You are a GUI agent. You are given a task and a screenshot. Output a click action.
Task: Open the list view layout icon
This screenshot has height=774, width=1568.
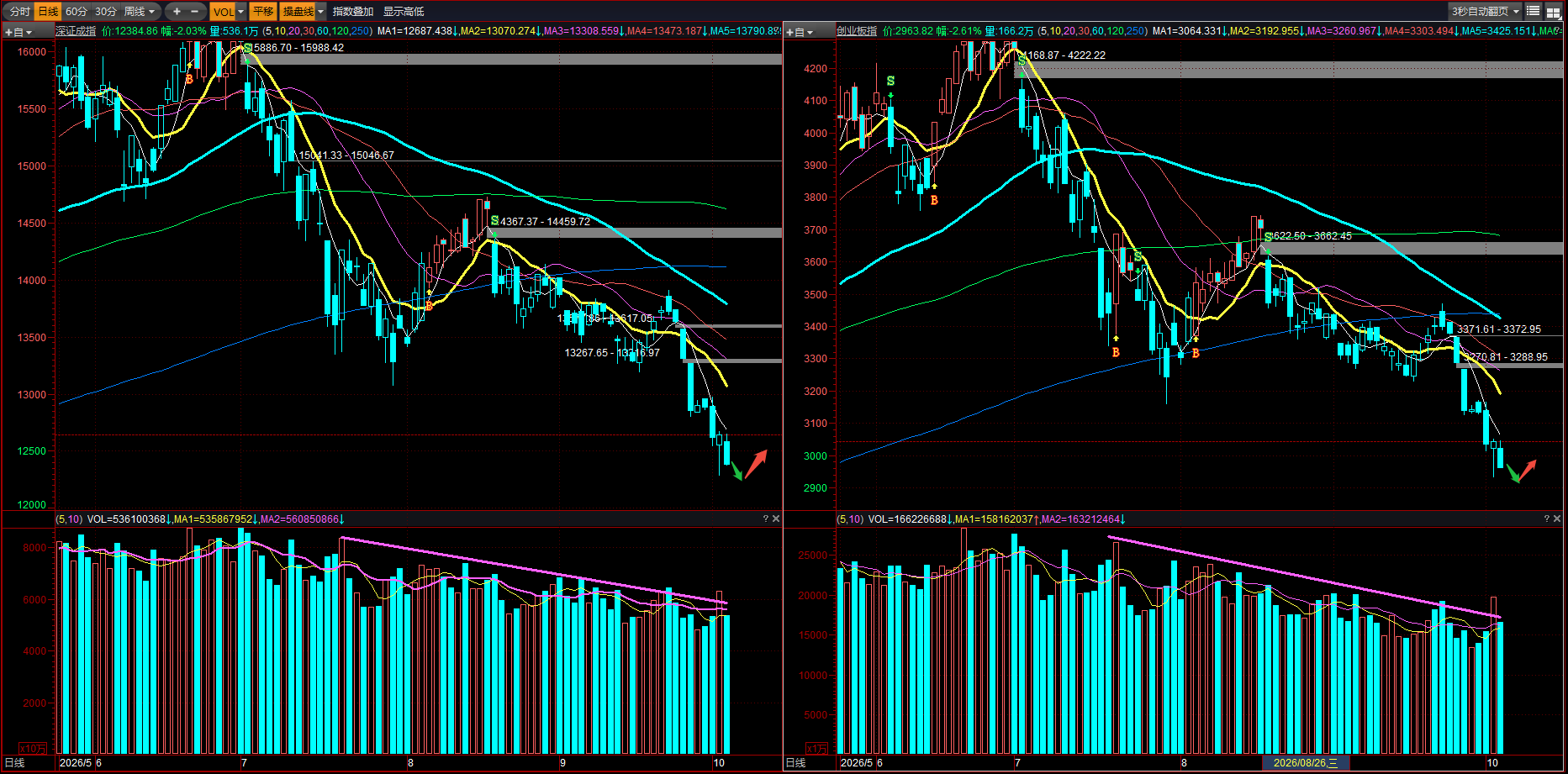(1534, 11)
